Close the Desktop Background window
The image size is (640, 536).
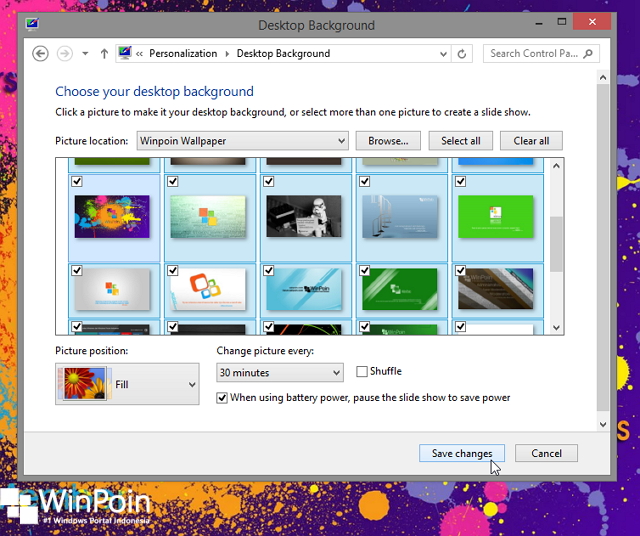click(x=592, y=22)
